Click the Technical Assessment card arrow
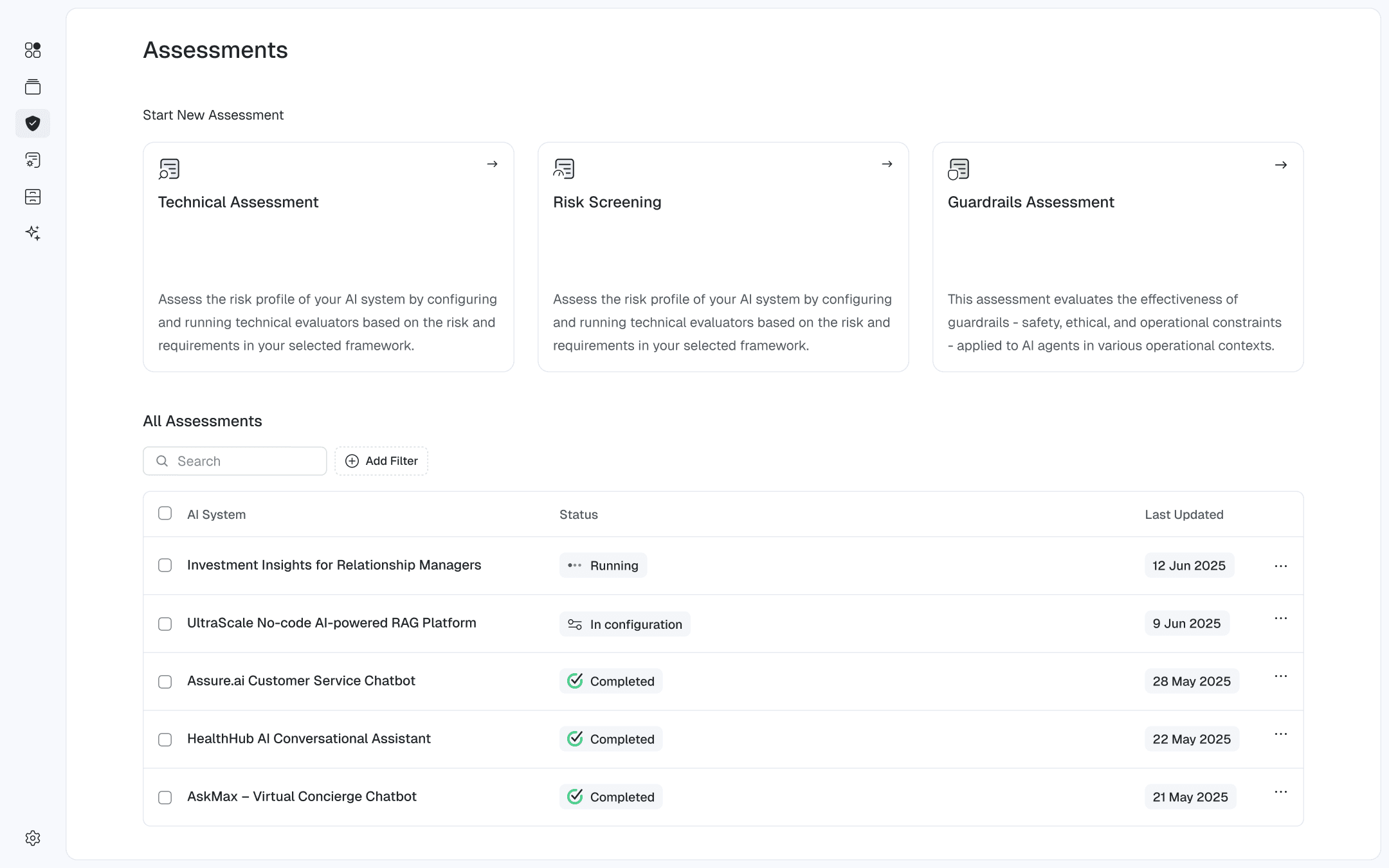 point(492,165)
